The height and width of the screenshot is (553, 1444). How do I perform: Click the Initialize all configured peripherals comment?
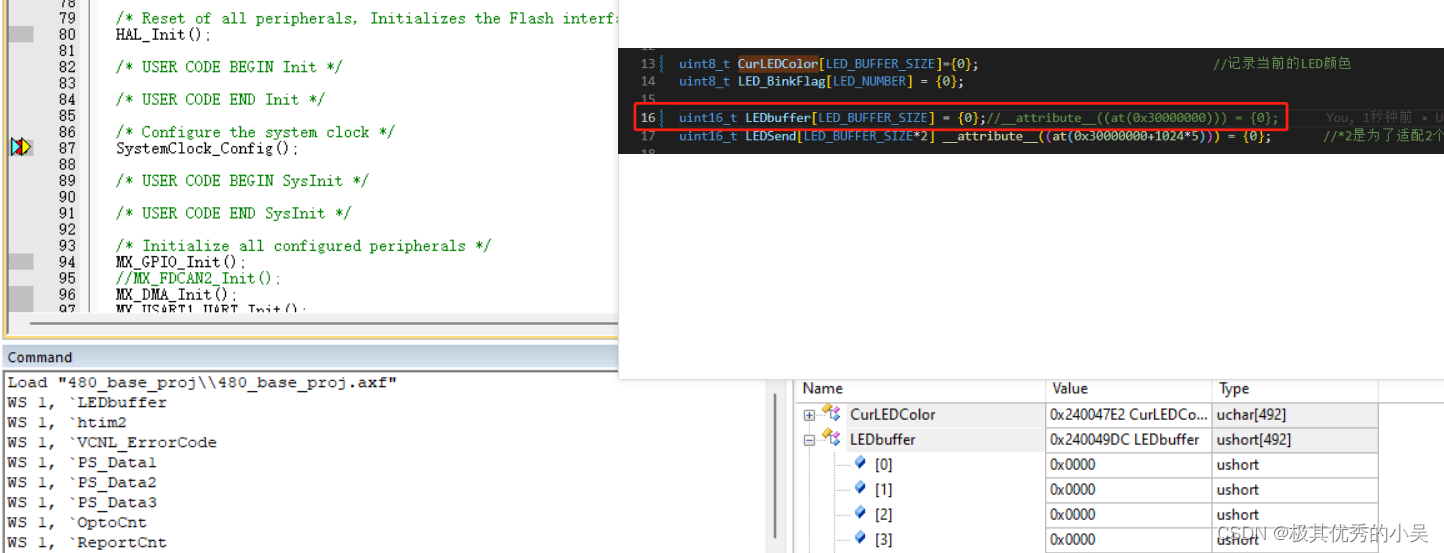[304, 246]
